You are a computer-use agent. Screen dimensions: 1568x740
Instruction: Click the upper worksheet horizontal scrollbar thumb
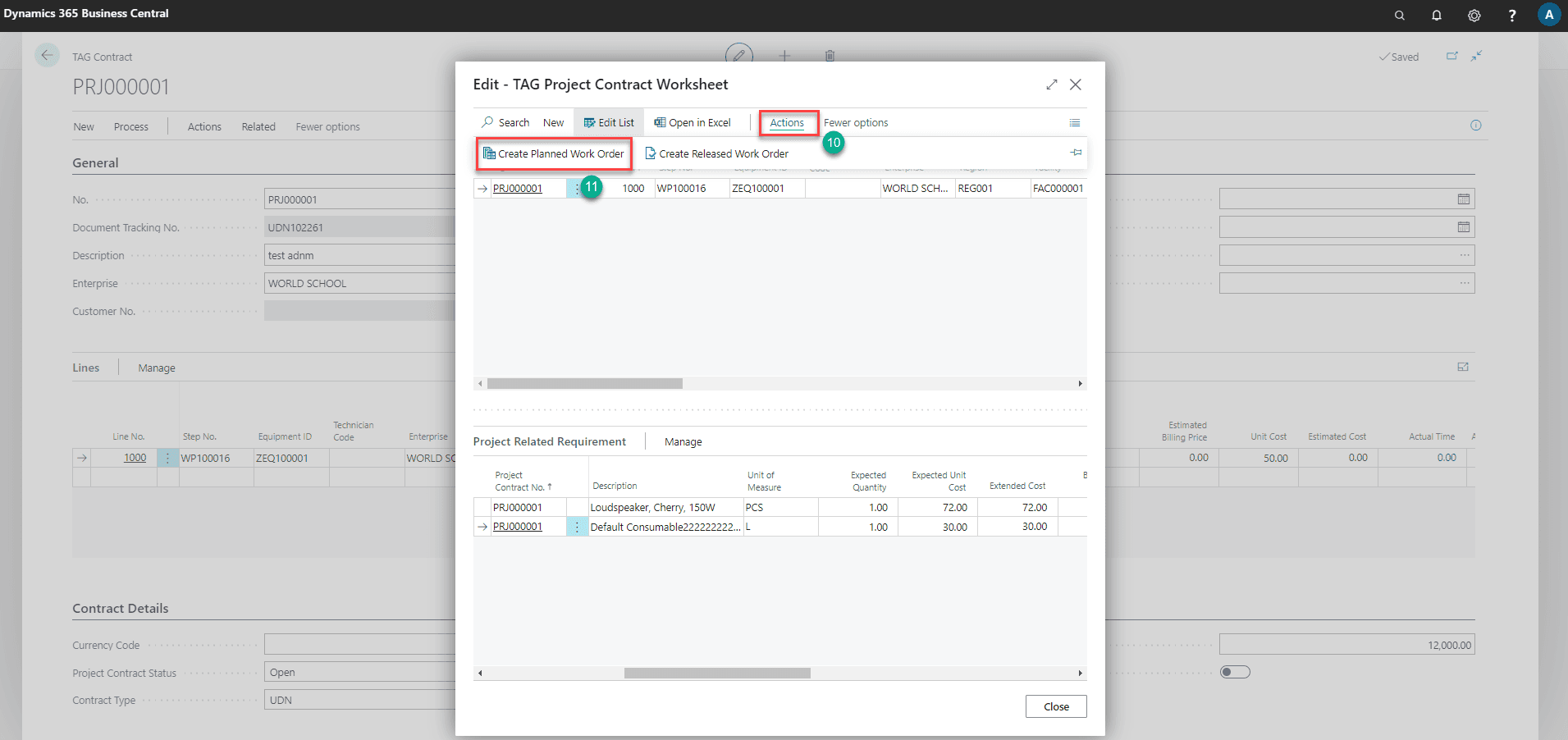(x=585, y=384)
